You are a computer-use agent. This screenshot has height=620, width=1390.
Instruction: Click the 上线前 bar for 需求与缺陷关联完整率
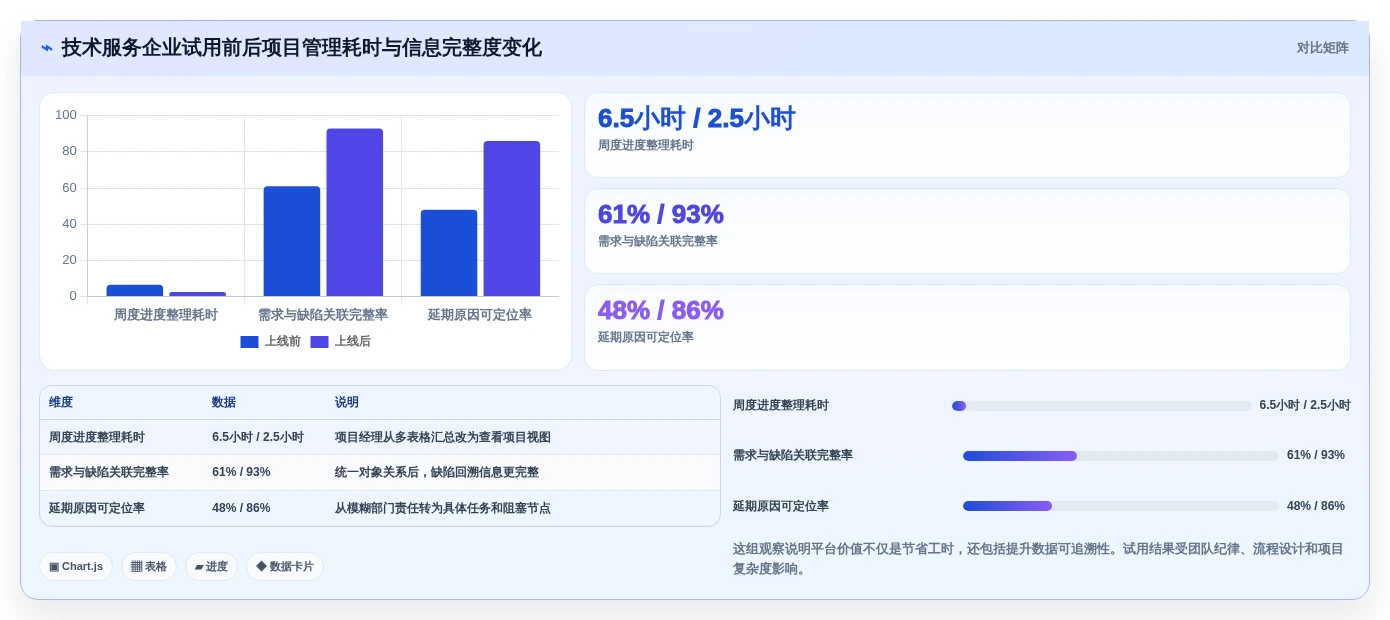pos(292,241)
